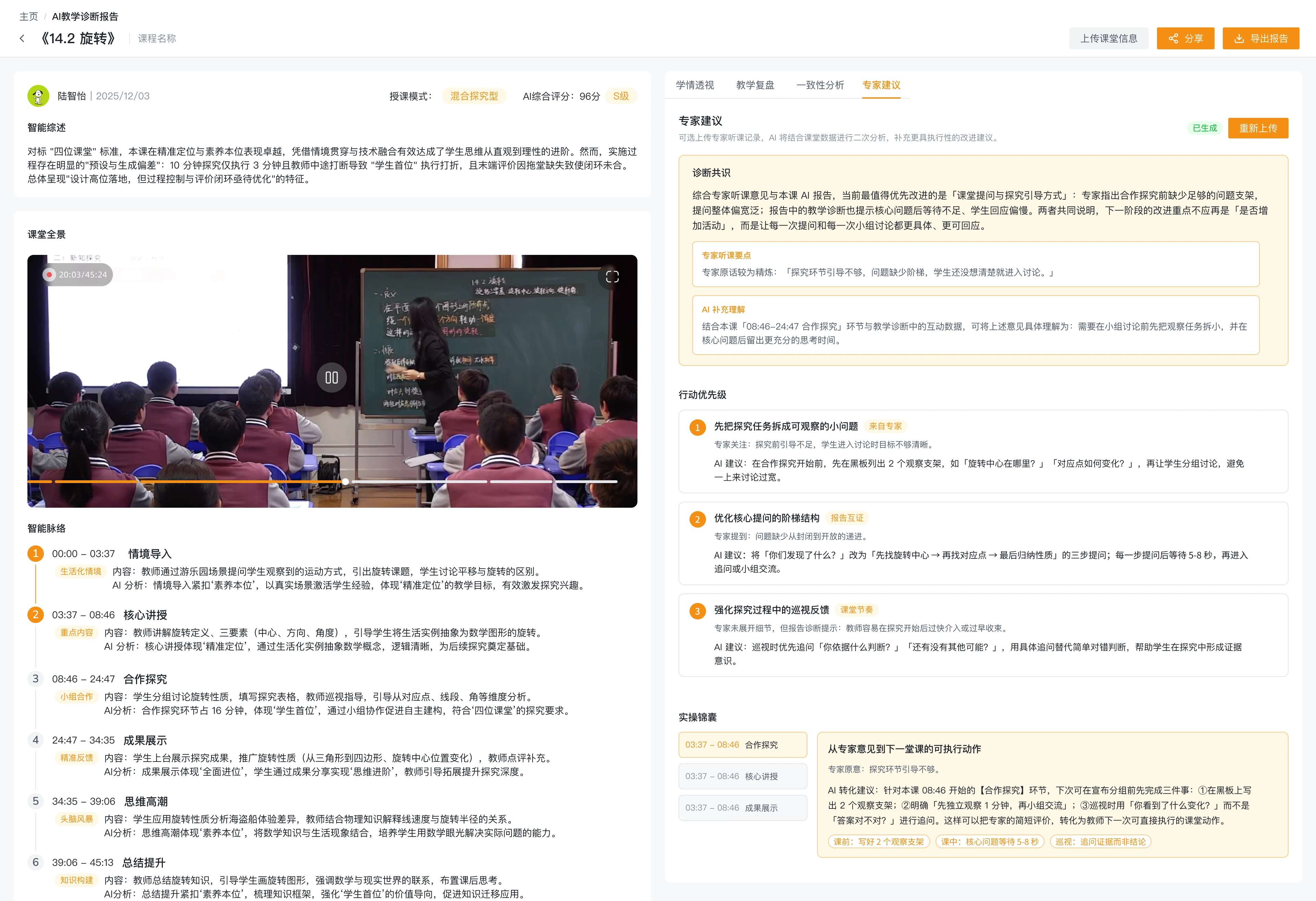The image size is (1316, 901).
Task: Click the 课前：写好 2 个观察支架 chip
Action: (878, 842)
